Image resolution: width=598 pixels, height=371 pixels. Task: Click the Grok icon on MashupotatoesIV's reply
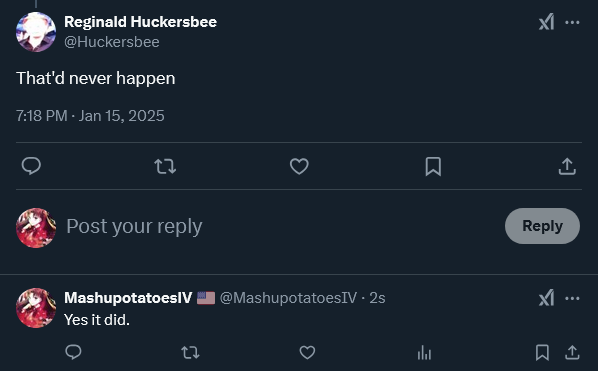pyautogui.click(x=546, y=298)
